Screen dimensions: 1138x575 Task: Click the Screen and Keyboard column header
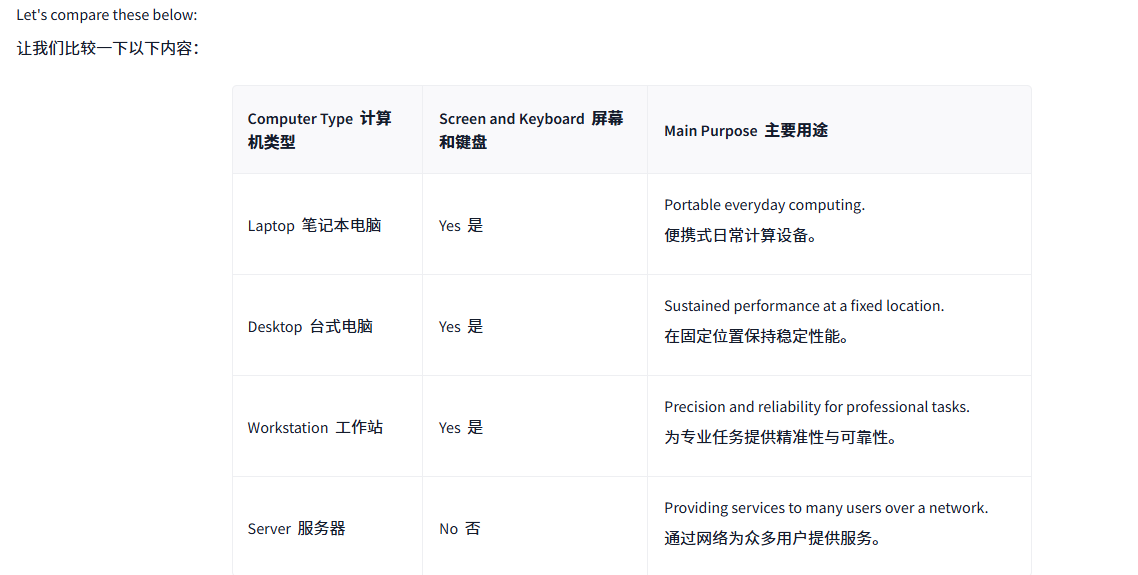pyautogui.click(x=535, y=130)
